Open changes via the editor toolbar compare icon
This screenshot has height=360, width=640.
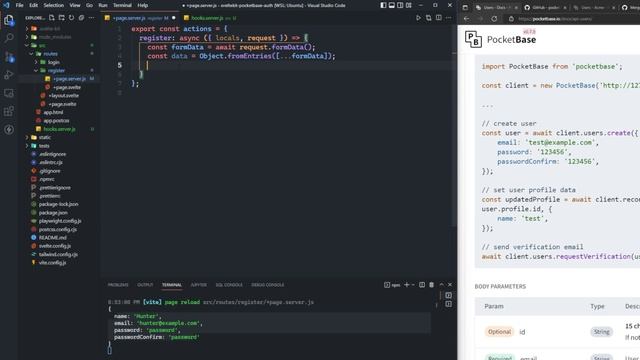coord(429,18)
